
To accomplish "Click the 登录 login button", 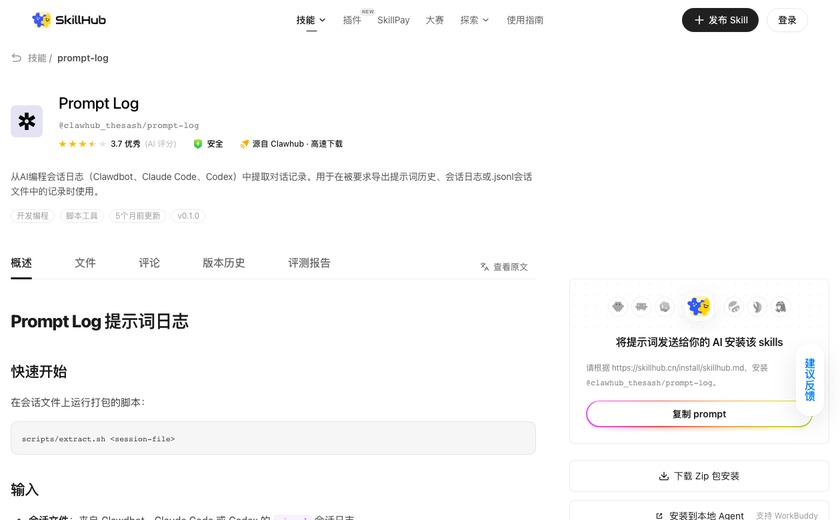I will click(x=787, y=20).
